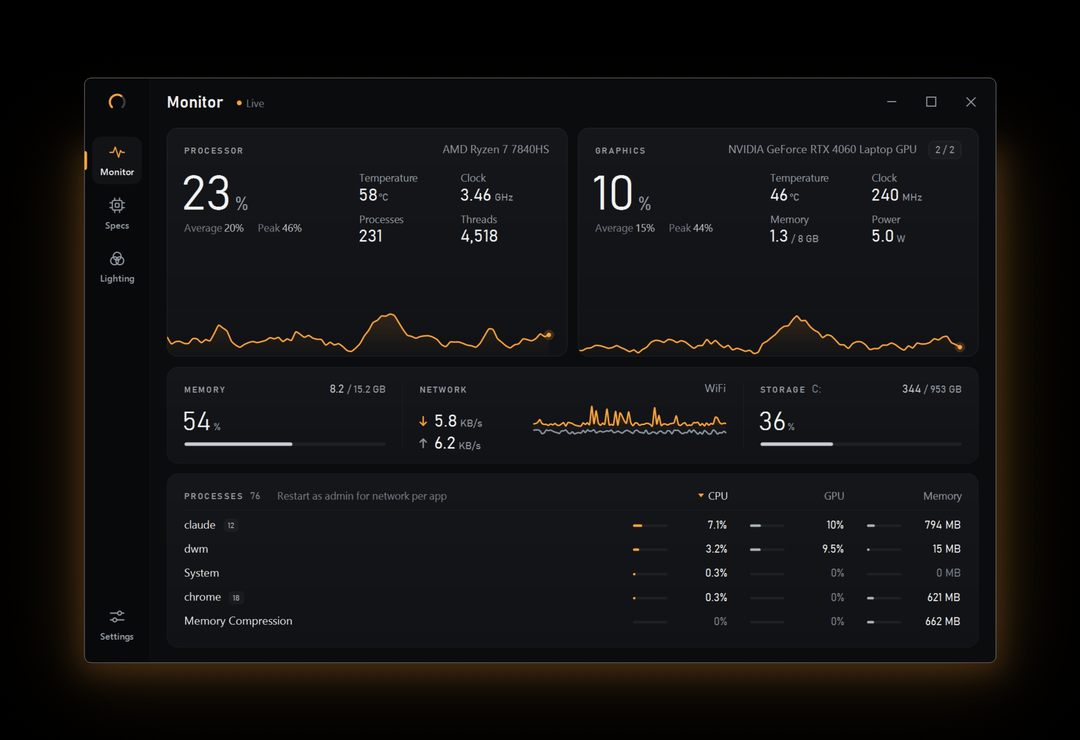Open the Lighting page

click(x=117, y=267)
